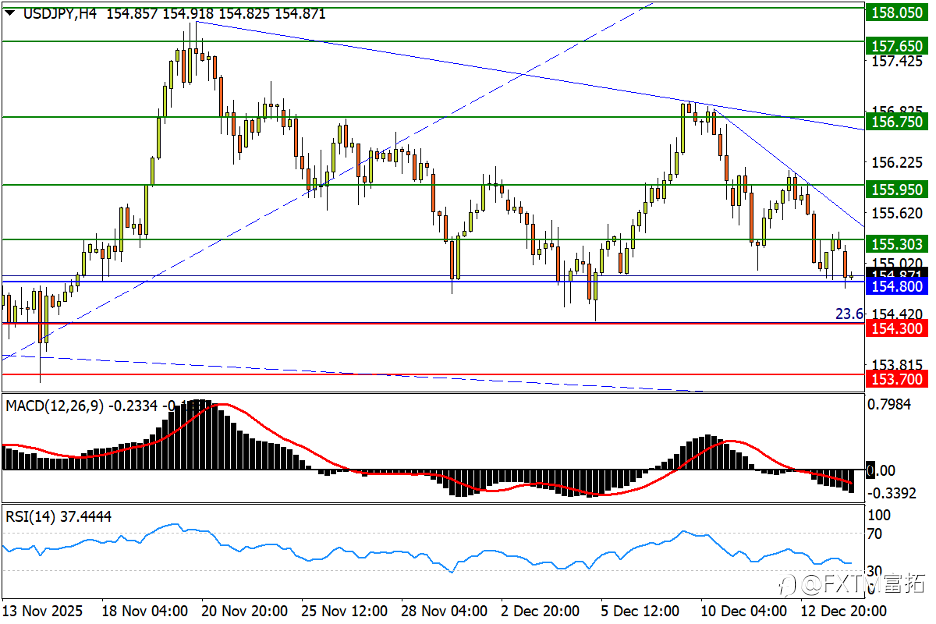
Task: Click the 155.950 green price label
Action: click(x=897, y=190)
